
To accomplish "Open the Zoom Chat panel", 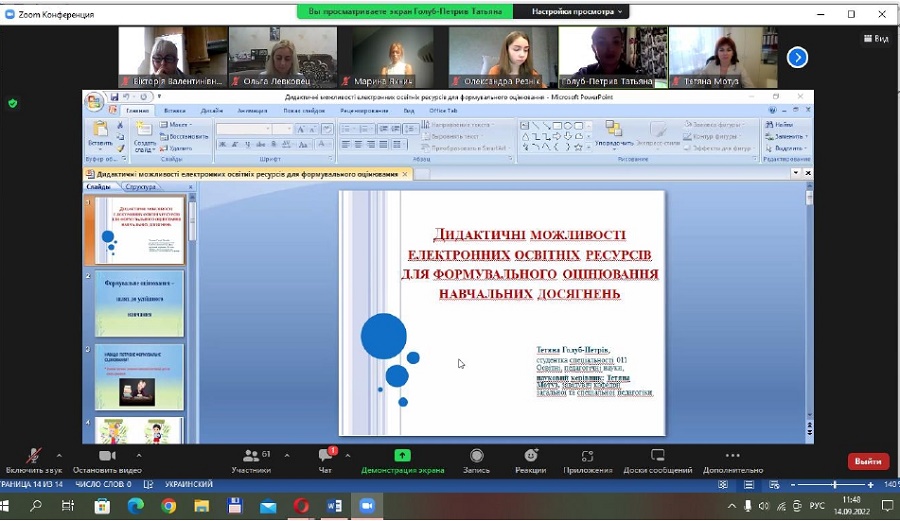I will click(325, 457).
